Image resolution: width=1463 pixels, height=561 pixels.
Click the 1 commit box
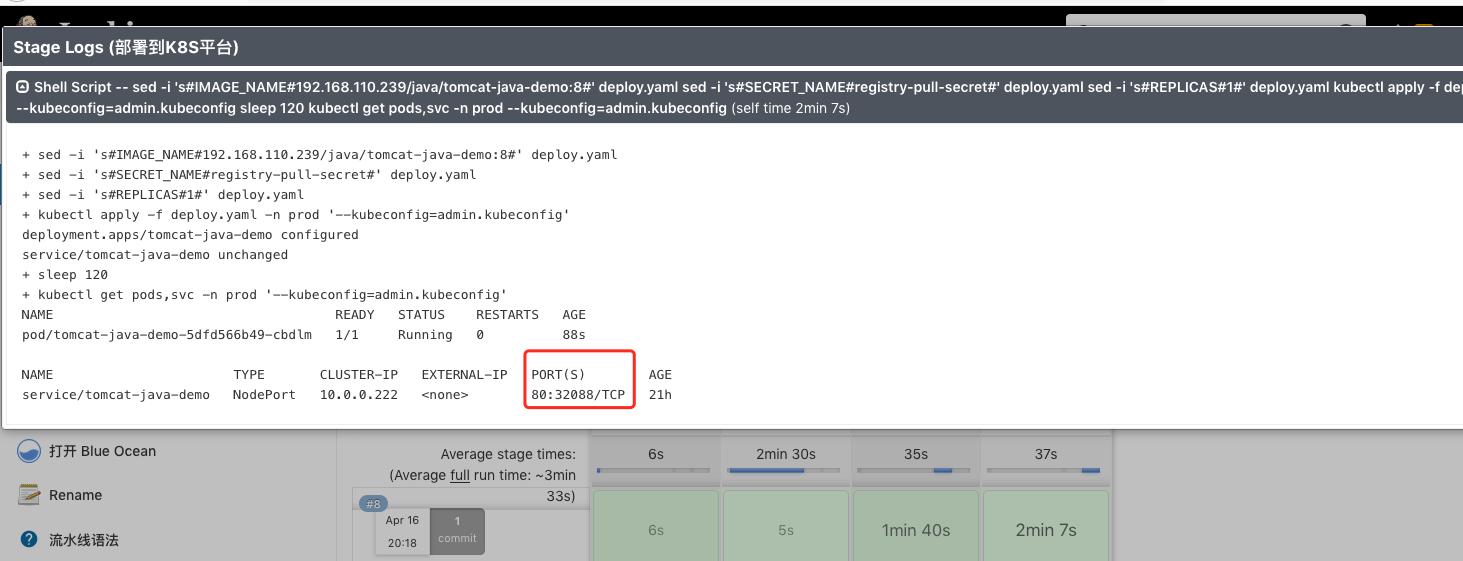coord(457,529)
